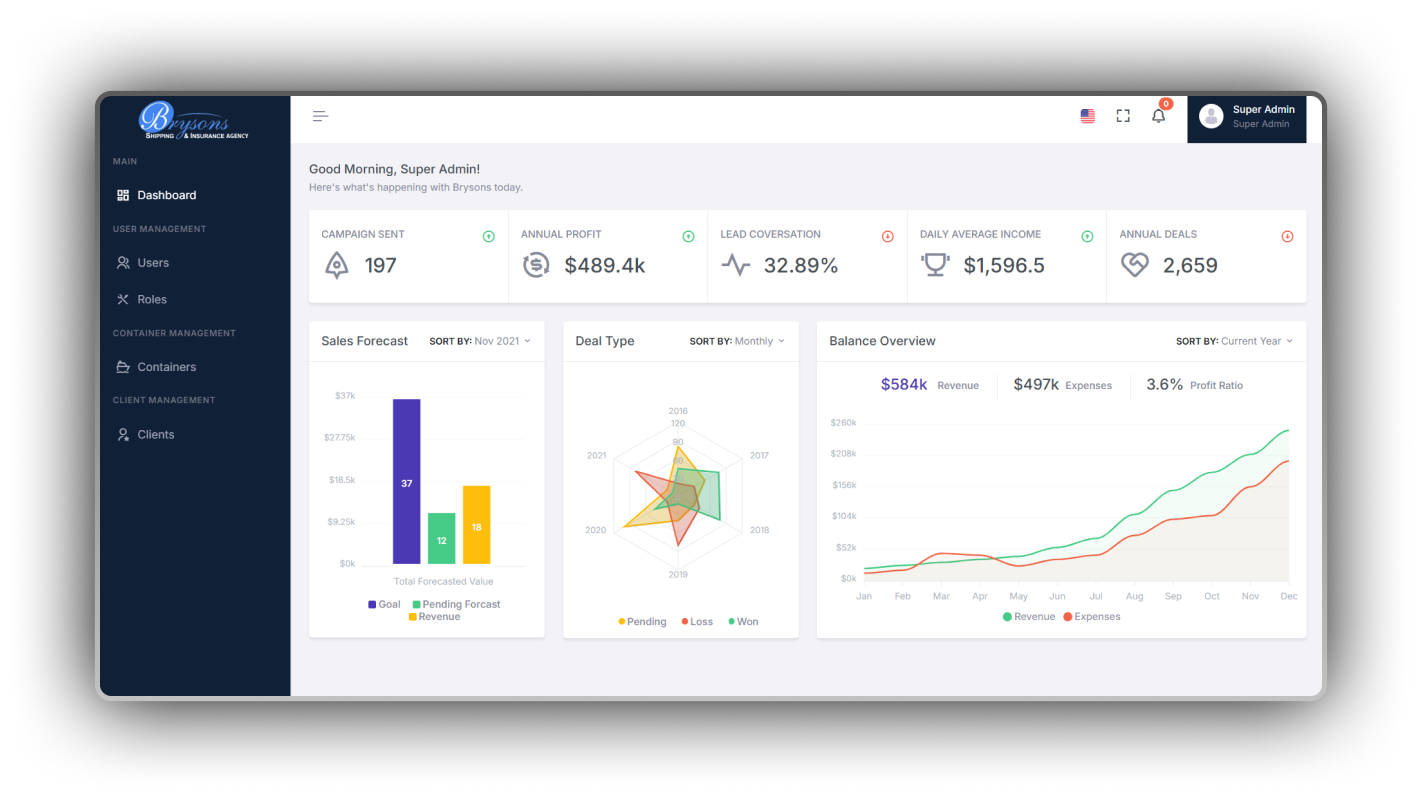The width and height of the screenshot is (1417, 795).
Task: Click the Daily Average Income trophy icon
Action: click(x=935, y=266)
